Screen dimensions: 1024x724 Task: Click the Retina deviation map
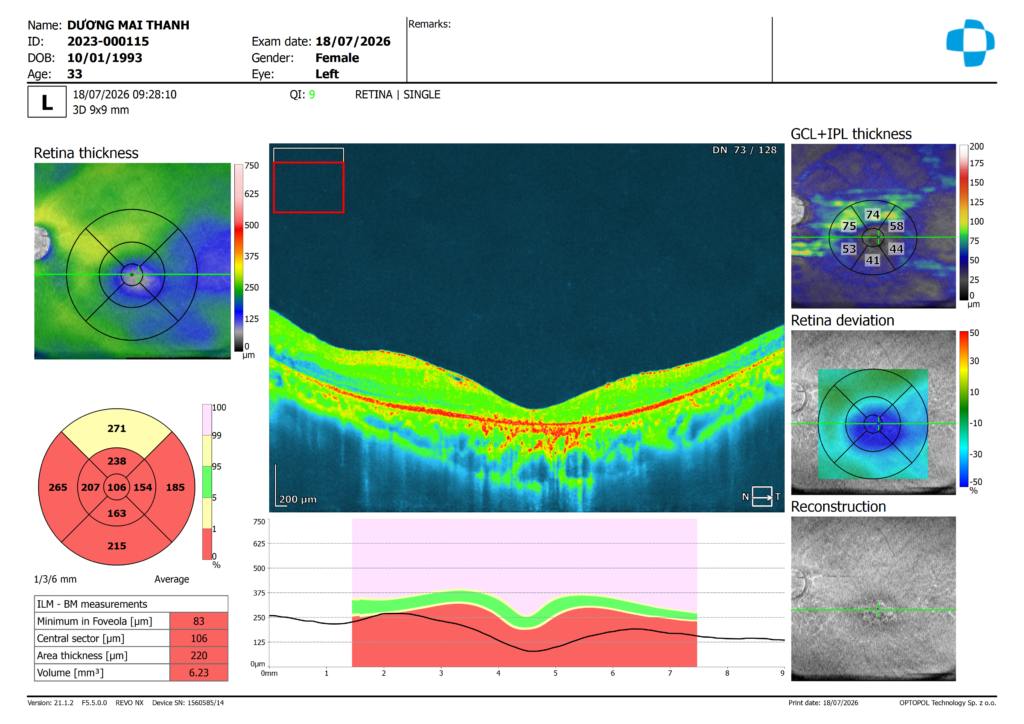[x=873, y=413]
